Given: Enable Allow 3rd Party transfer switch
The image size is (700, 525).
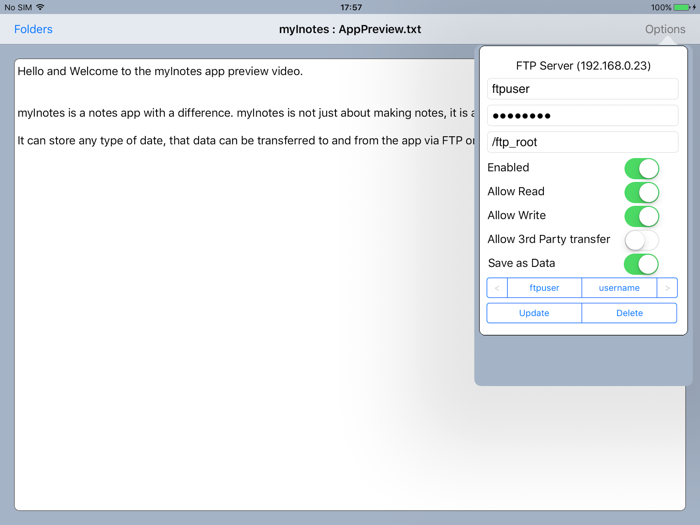Looking at the screenshot, I should pyautogui.click(x=642, y=241).
